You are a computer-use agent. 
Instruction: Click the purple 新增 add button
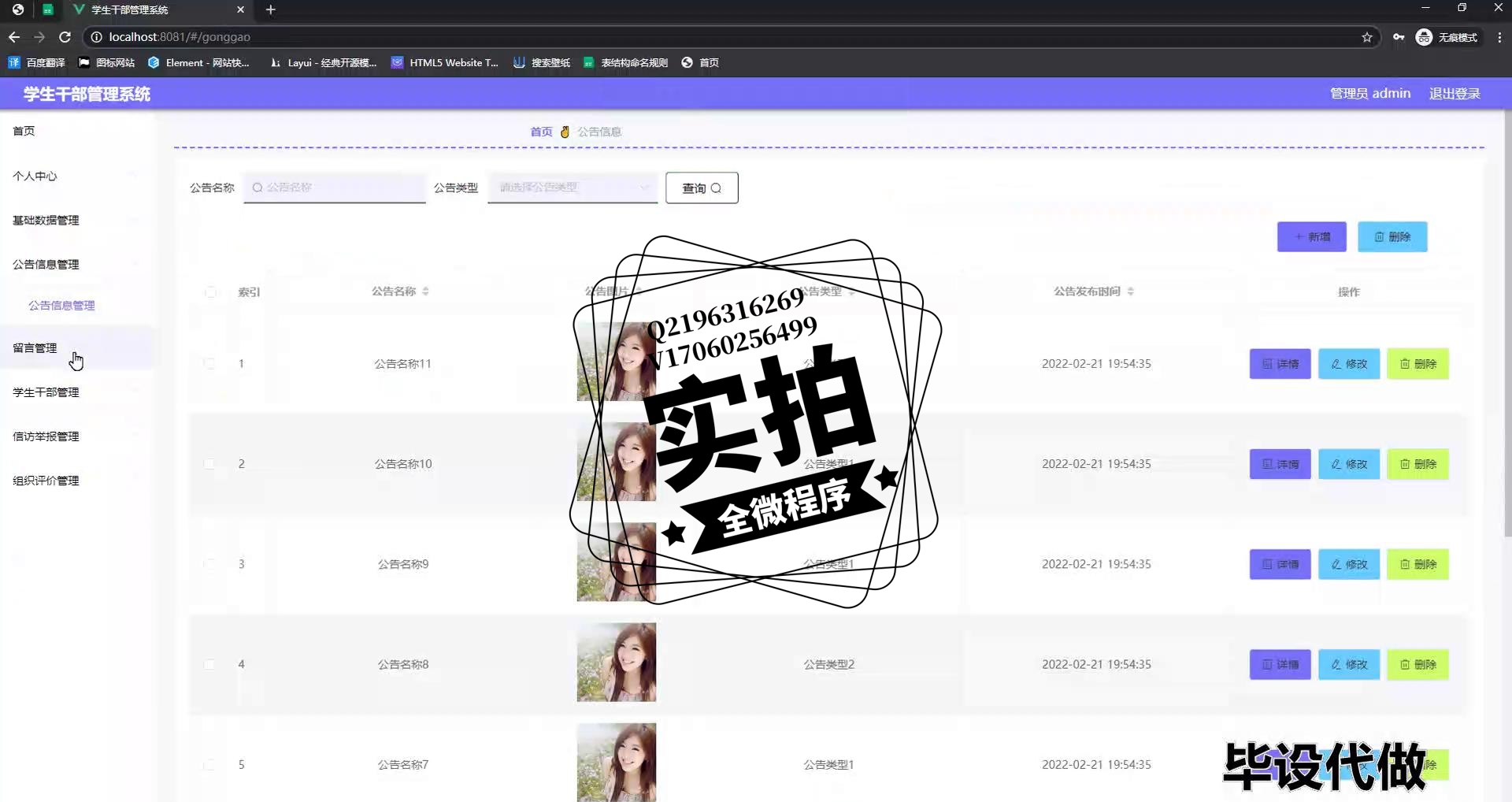[x=1312, y=236]
